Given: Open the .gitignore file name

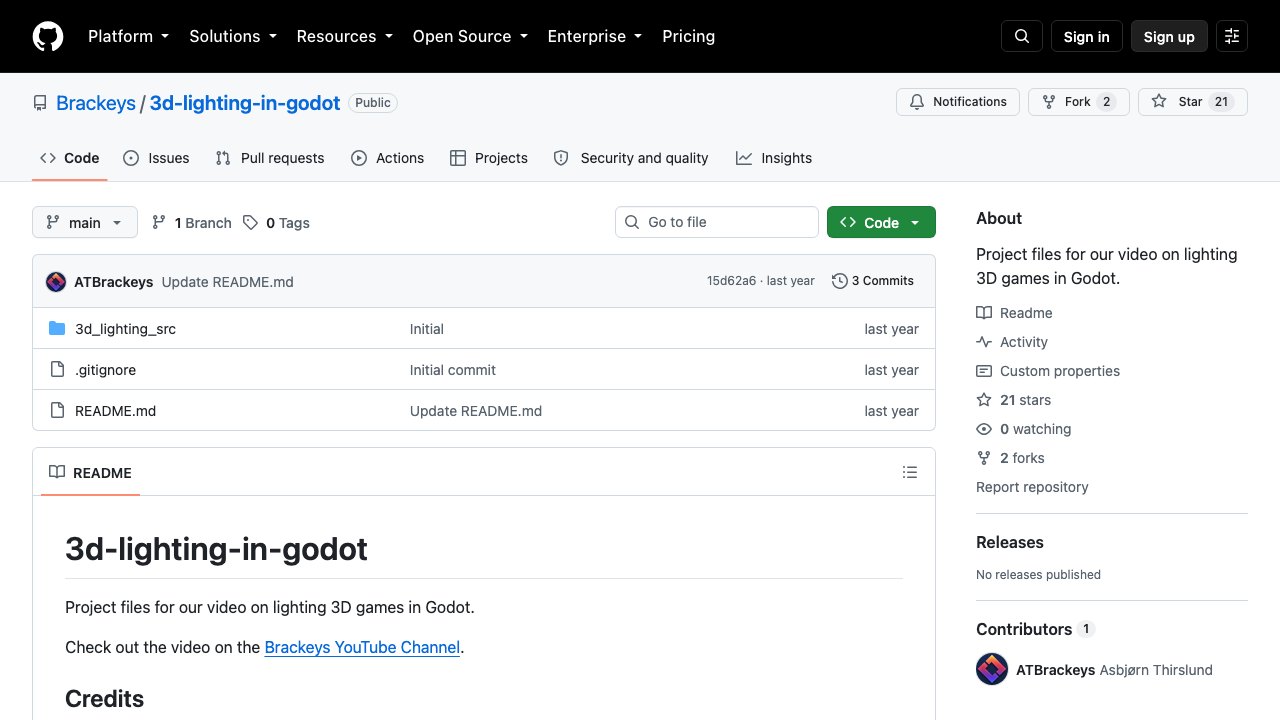Looking at the screenshot, I should click(x=105, y=370).
